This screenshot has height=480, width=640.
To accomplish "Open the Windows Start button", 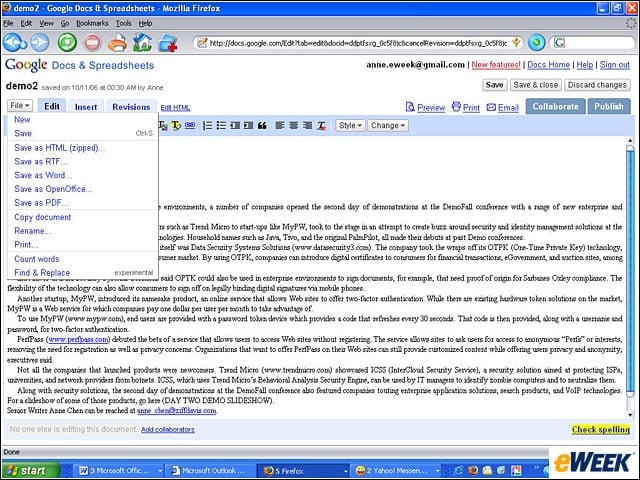I will (x=30, y=471).
